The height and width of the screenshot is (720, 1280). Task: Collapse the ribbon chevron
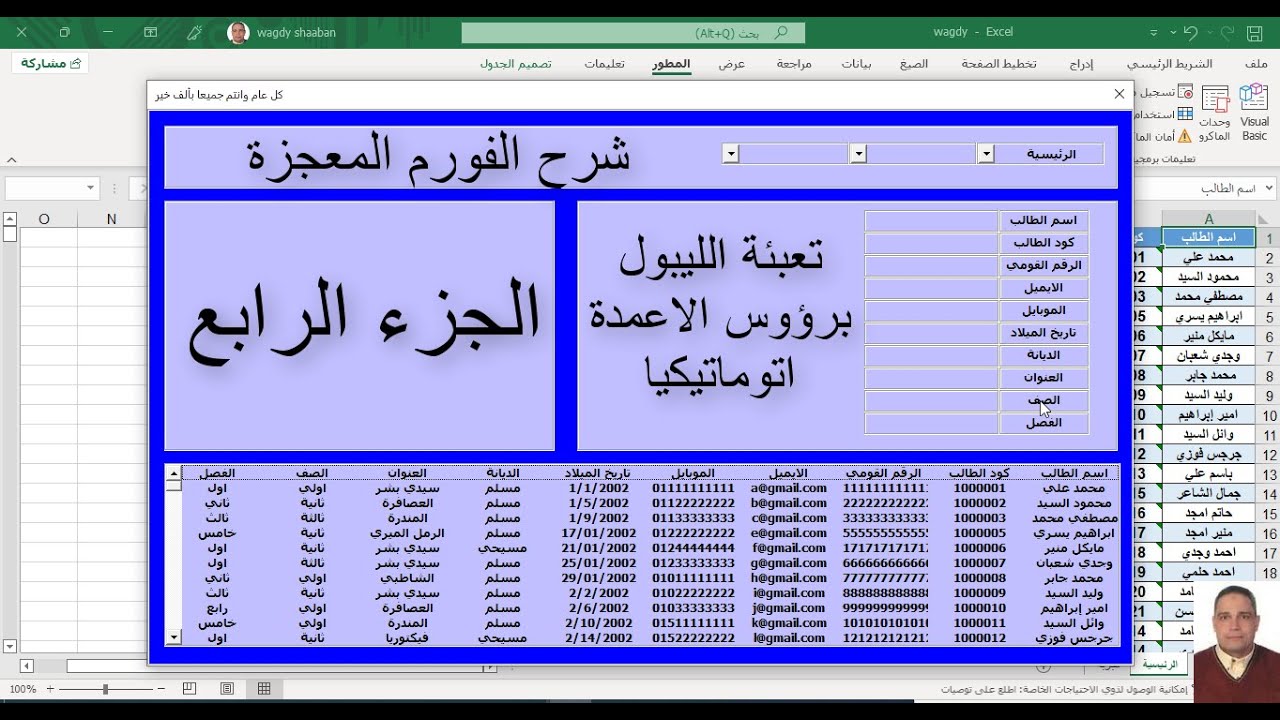tap(11, 159)
